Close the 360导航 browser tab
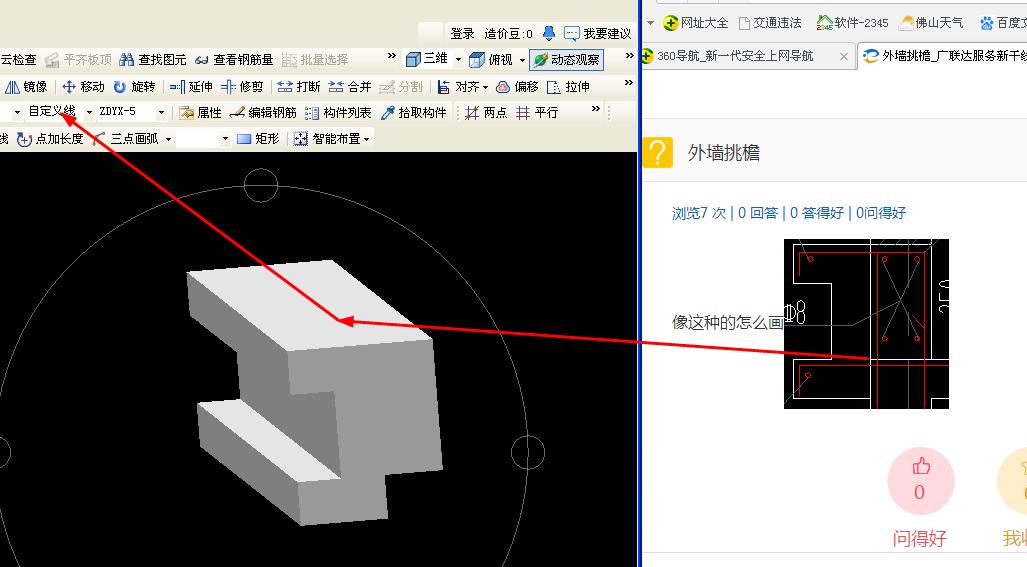Image resolution: width=1027 pixels, height=567 pixels. [844, 57]
